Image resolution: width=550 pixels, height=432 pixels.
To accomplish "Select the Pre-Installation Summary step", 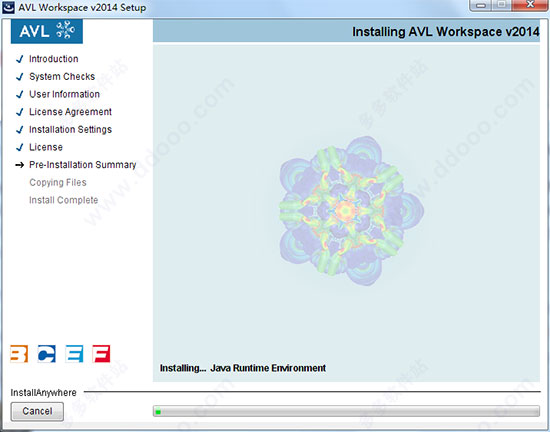I will click(x=82, y=165).
